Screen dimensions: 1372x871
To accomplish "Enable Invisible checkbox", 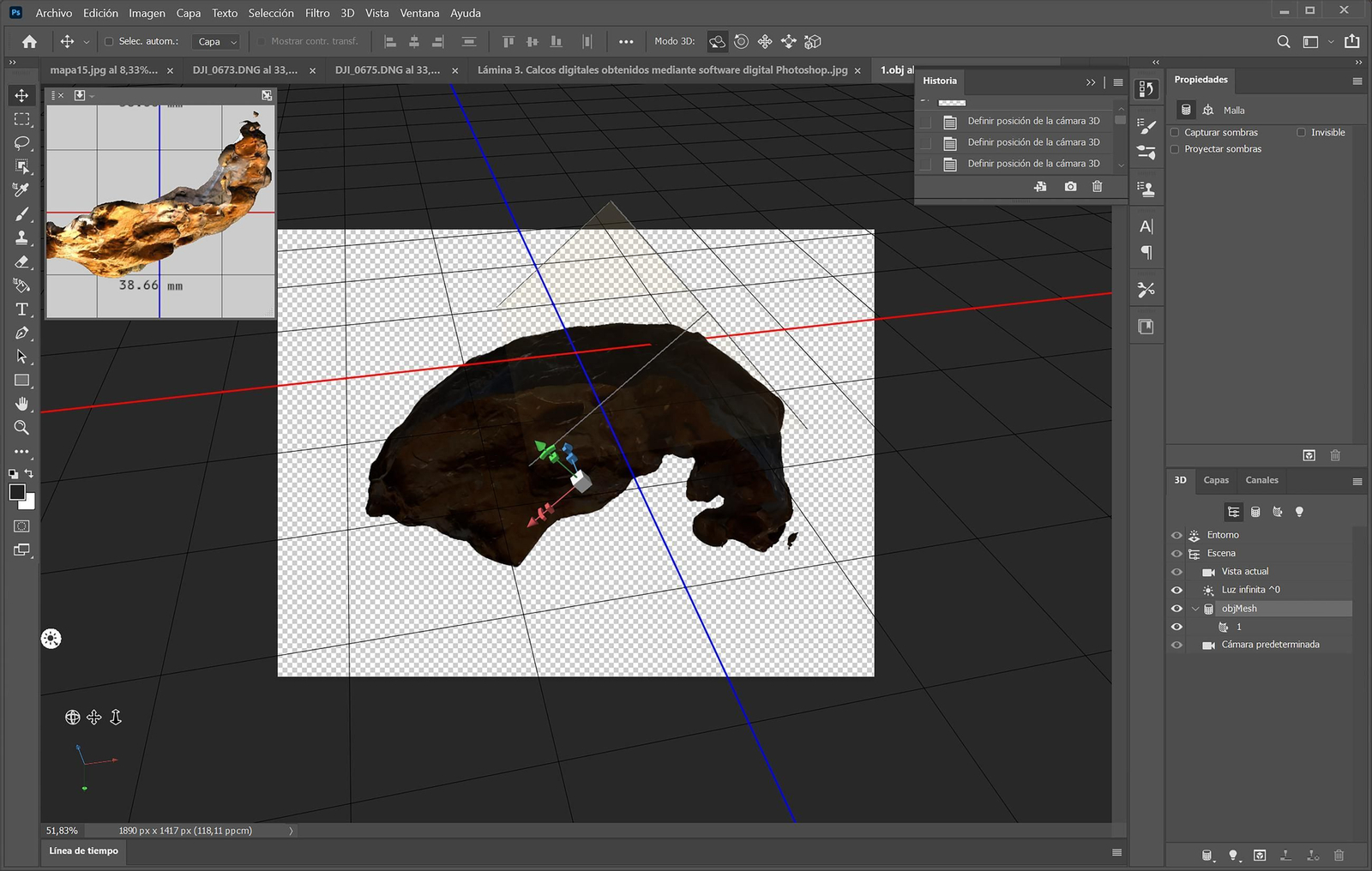I will pos(1301,132).
